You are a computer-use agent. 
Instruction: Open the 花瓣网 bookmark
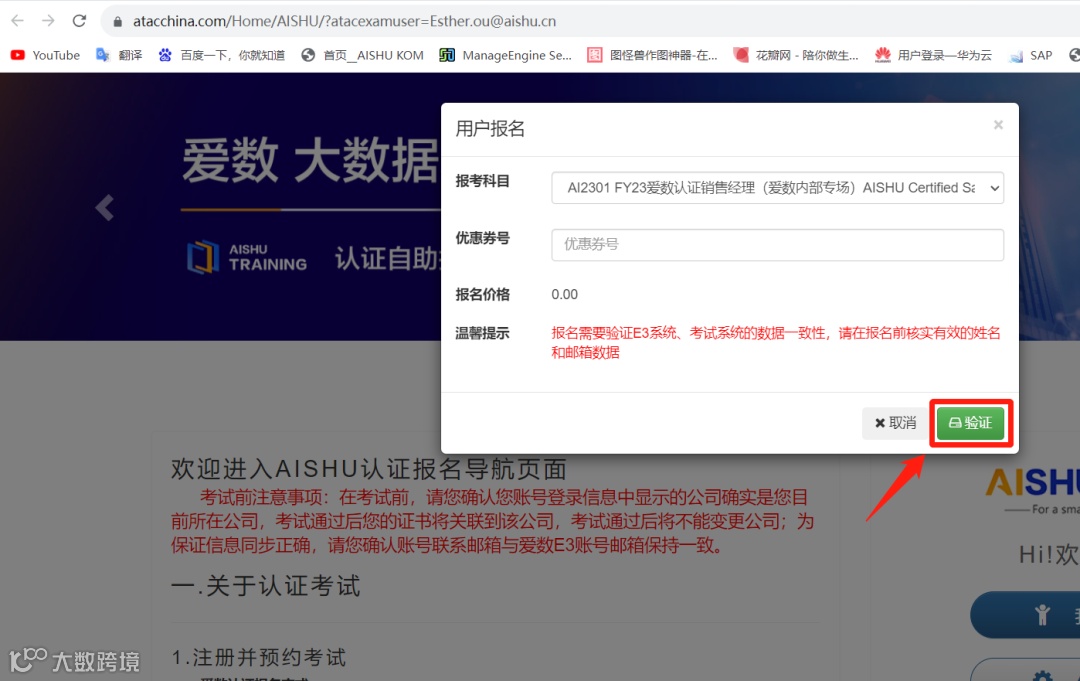pyautogui.click(x=796, y=55)
